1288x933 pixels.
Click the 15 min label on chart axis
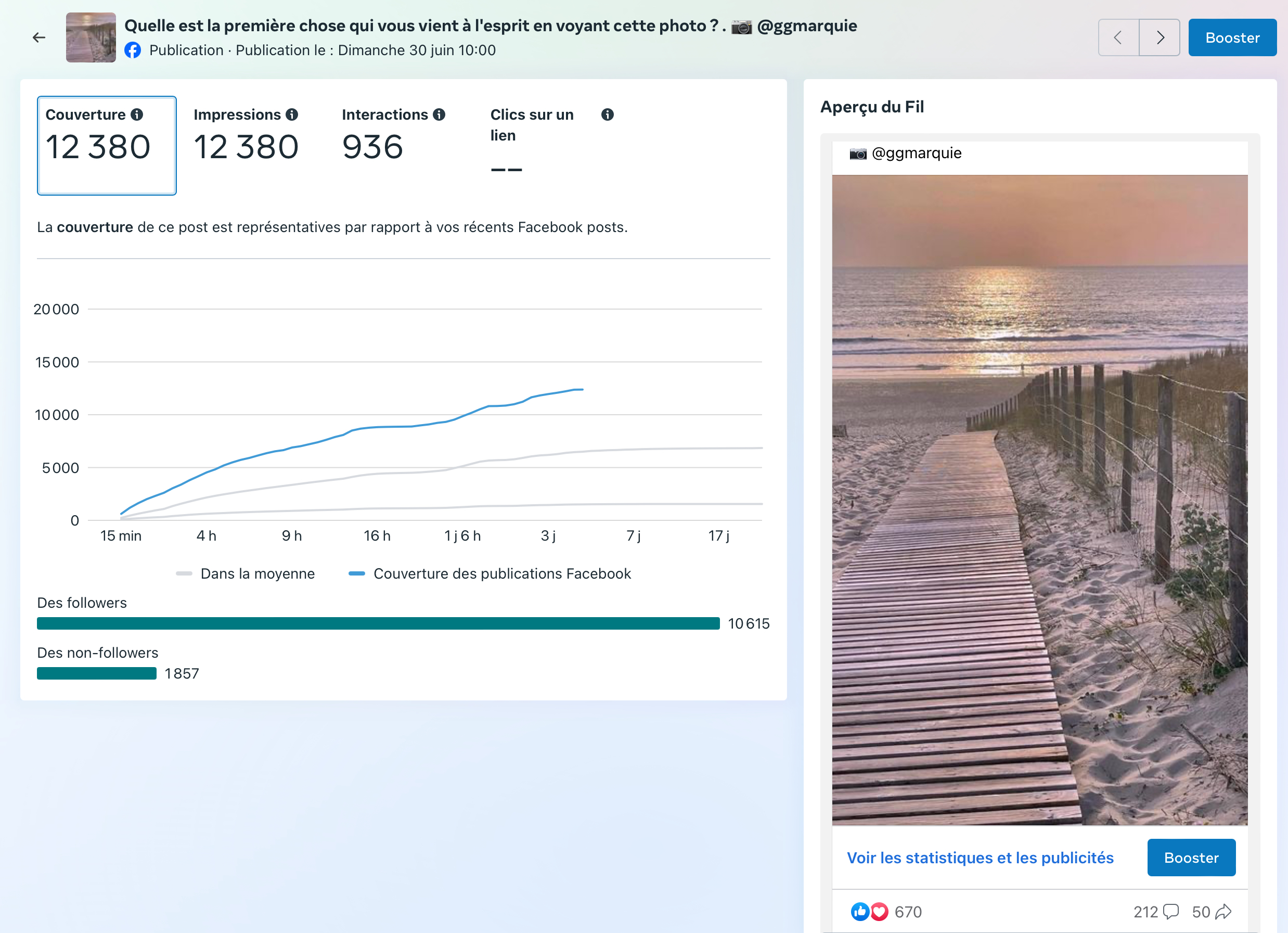coord(121,536)
